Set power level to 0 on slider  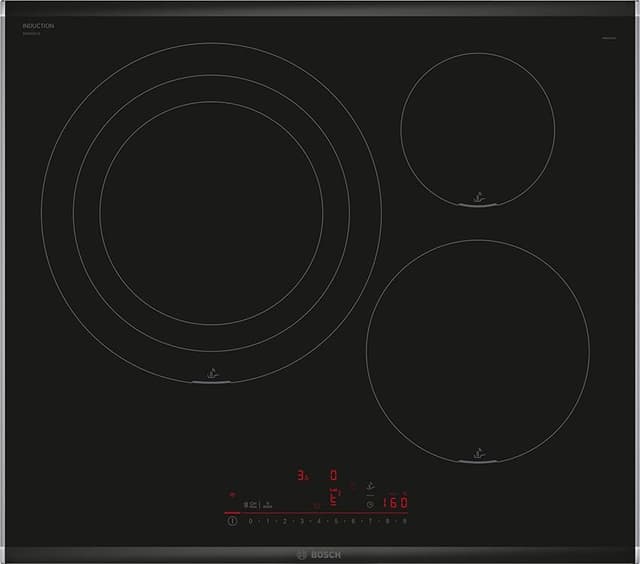250,521
